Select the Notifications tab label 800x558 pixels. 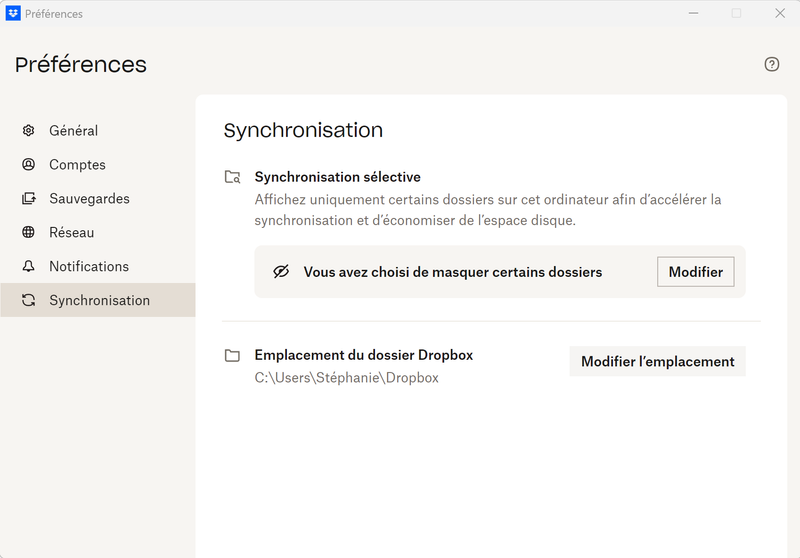click(x=89, y=267)
